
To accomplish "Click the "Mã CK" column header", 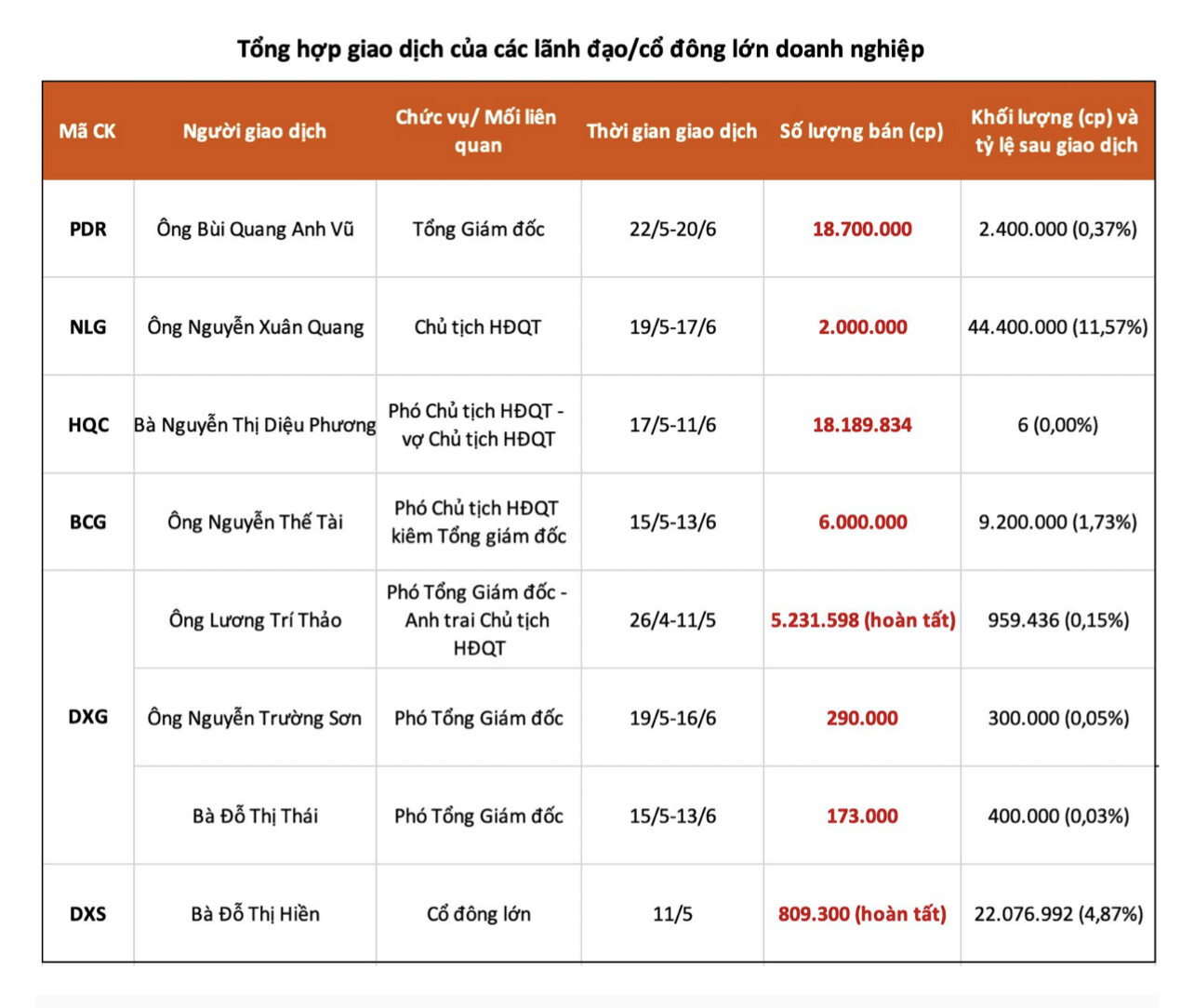I will 87,131.
